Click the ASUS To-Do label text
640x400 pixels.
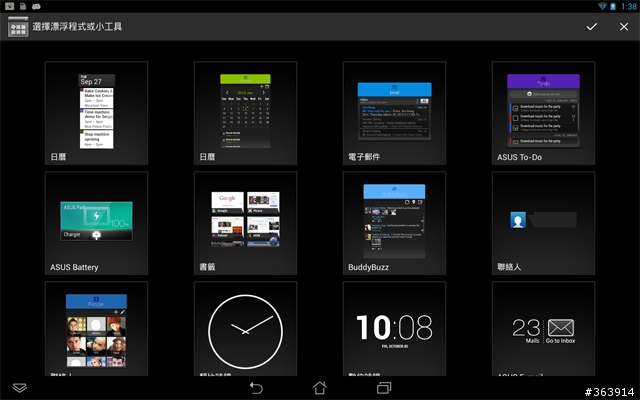520,157
